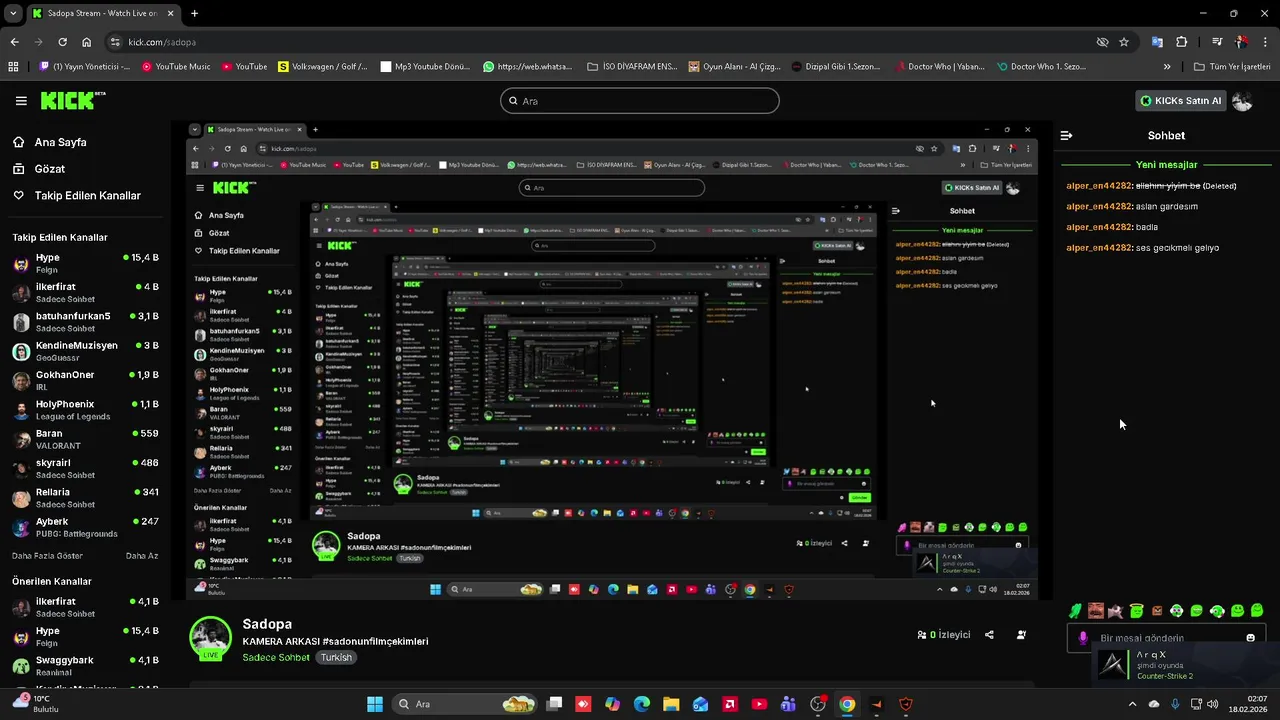Viewport: 1280px width, 720px height.
Task: Reload the page in Chrome
Action: pos(62,42)
